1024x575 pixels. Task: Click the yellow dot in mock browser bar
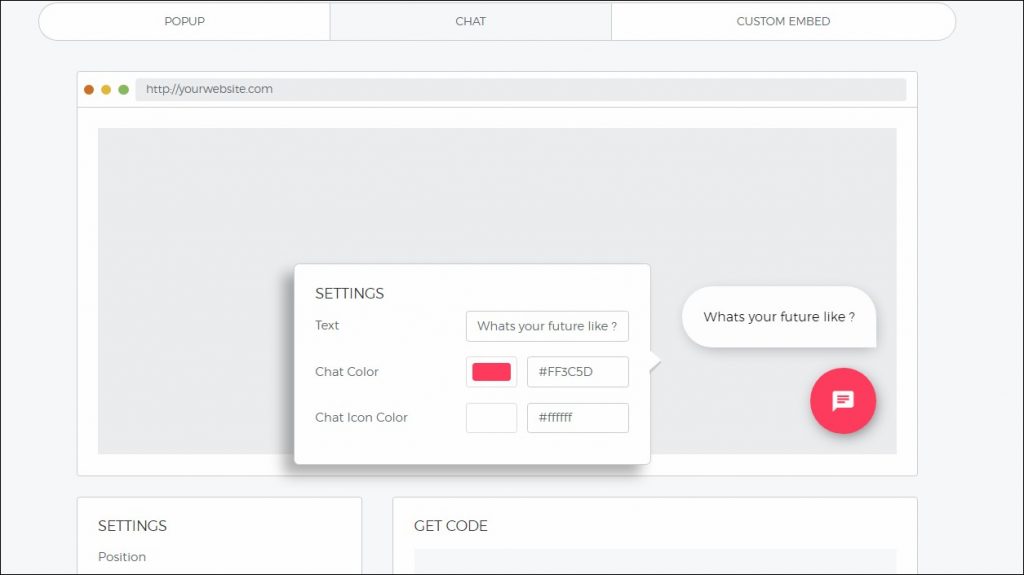tap(106, 89)
